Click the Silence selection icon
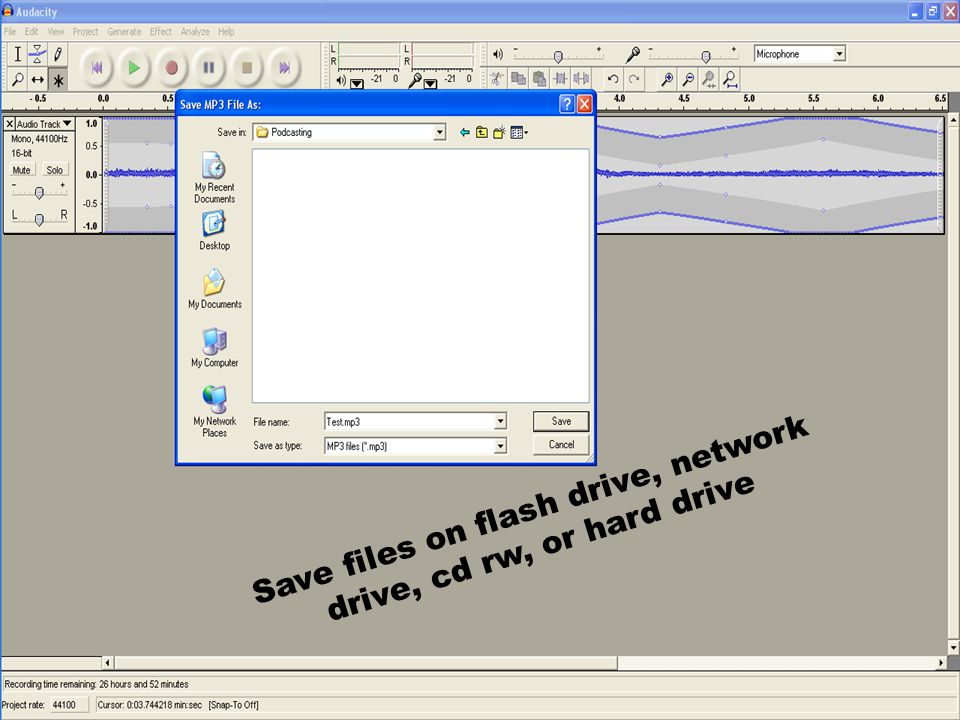The height and width of the screenshot is (720, 960). [x=582, y=78]
